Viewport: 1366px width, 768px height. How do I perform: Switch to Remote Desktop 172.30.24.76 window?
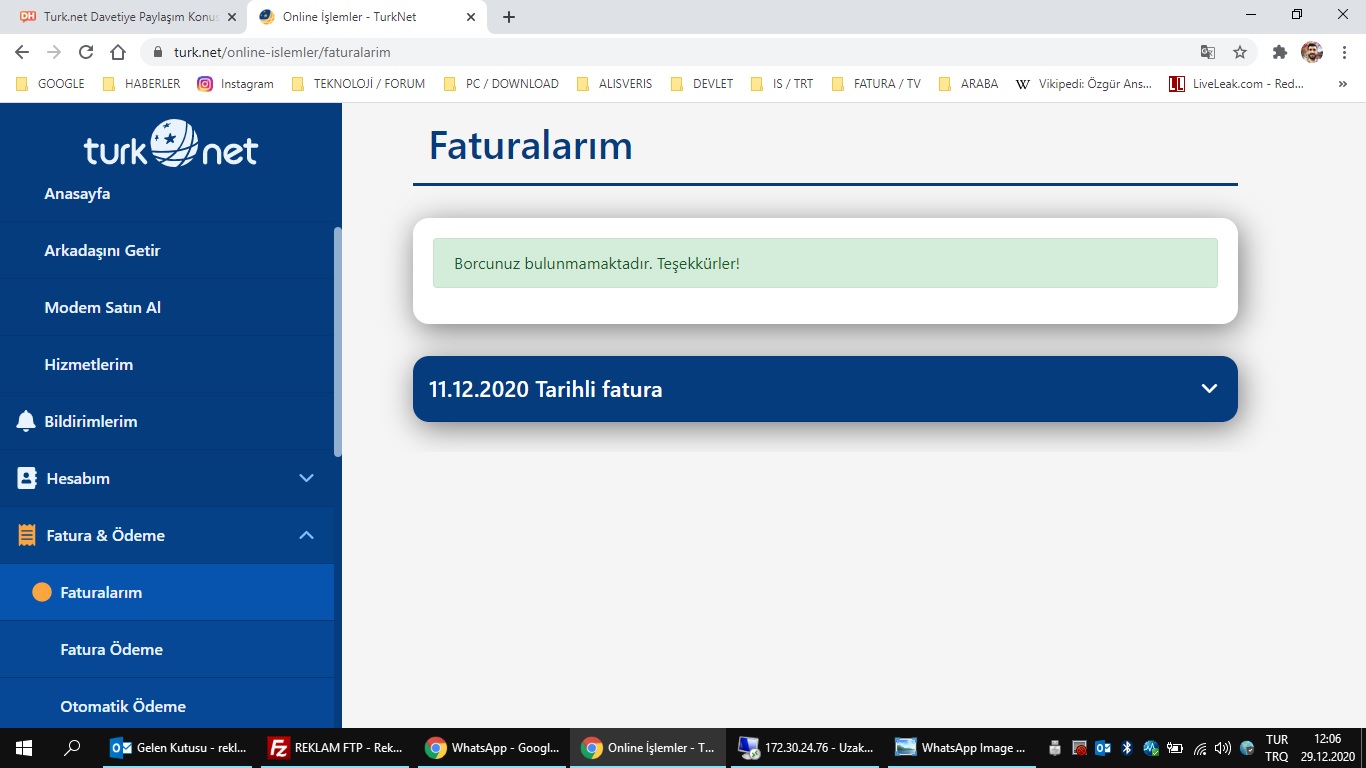(x=806, y=748)
